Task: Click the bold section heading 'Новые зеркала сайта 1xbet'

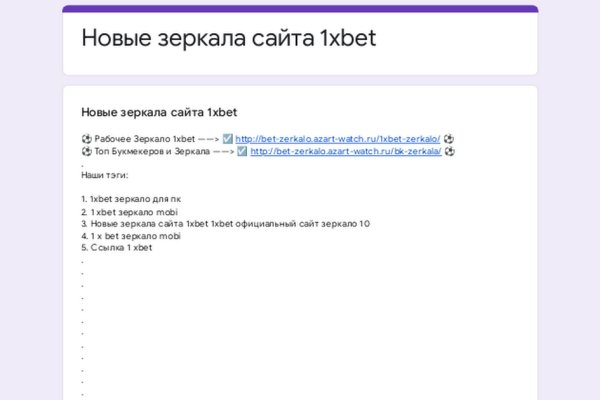Action: point(158,112)
